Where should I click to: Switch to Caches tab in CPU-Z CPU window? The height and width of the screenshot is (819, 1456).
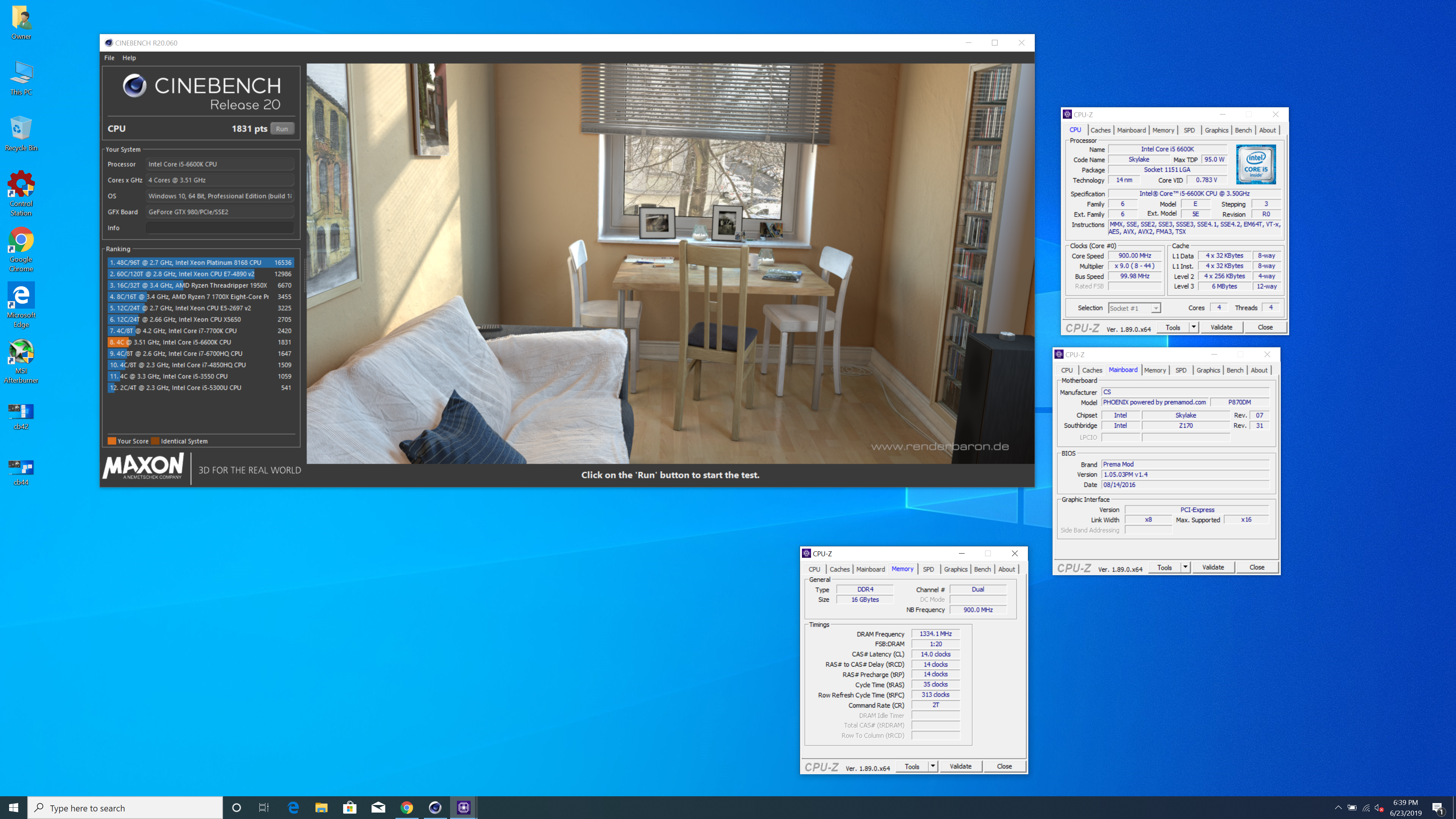click(1100, 130)
